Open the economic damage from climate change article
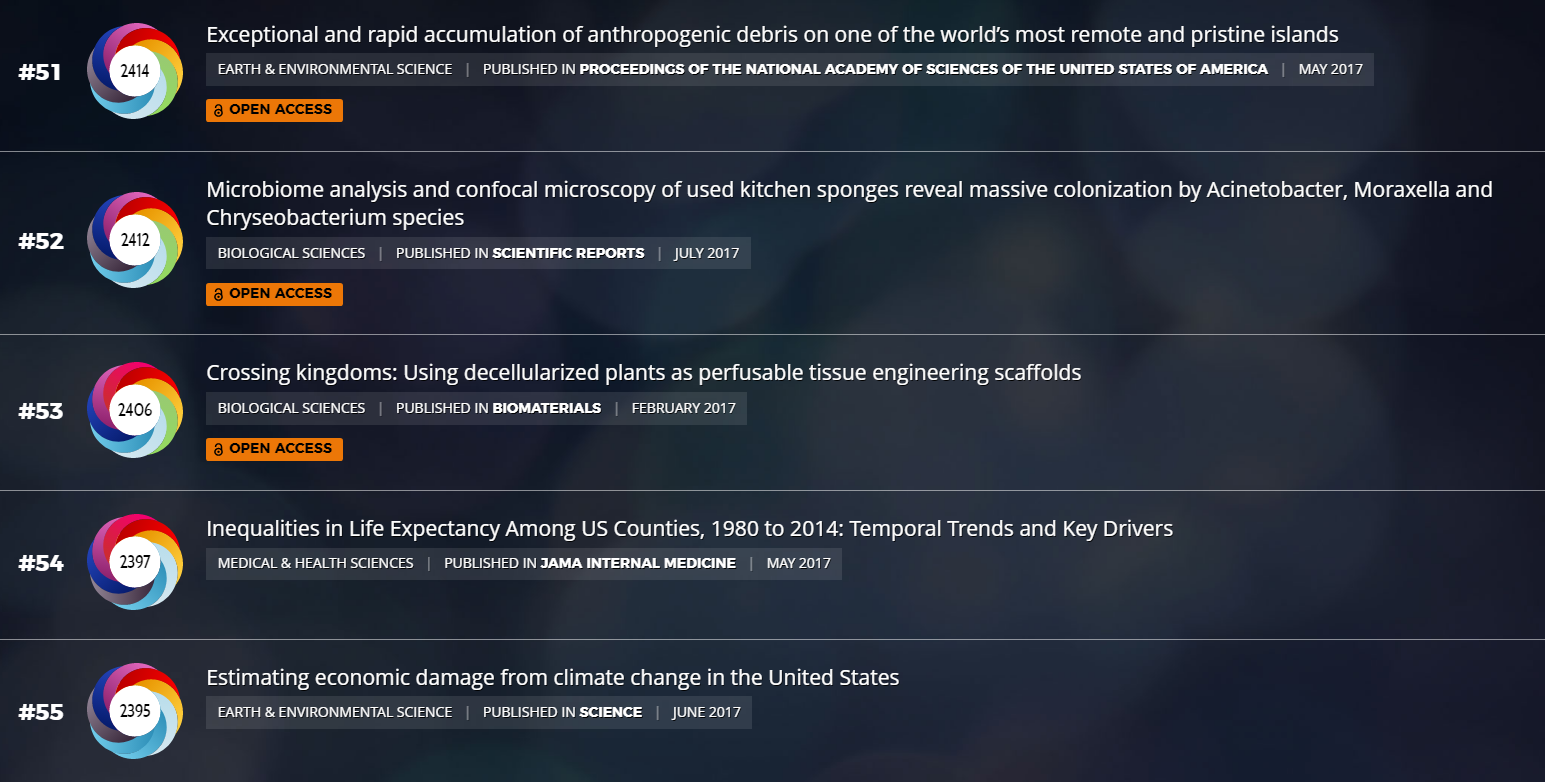This screenshot has width=1545, height=782. 553,678
